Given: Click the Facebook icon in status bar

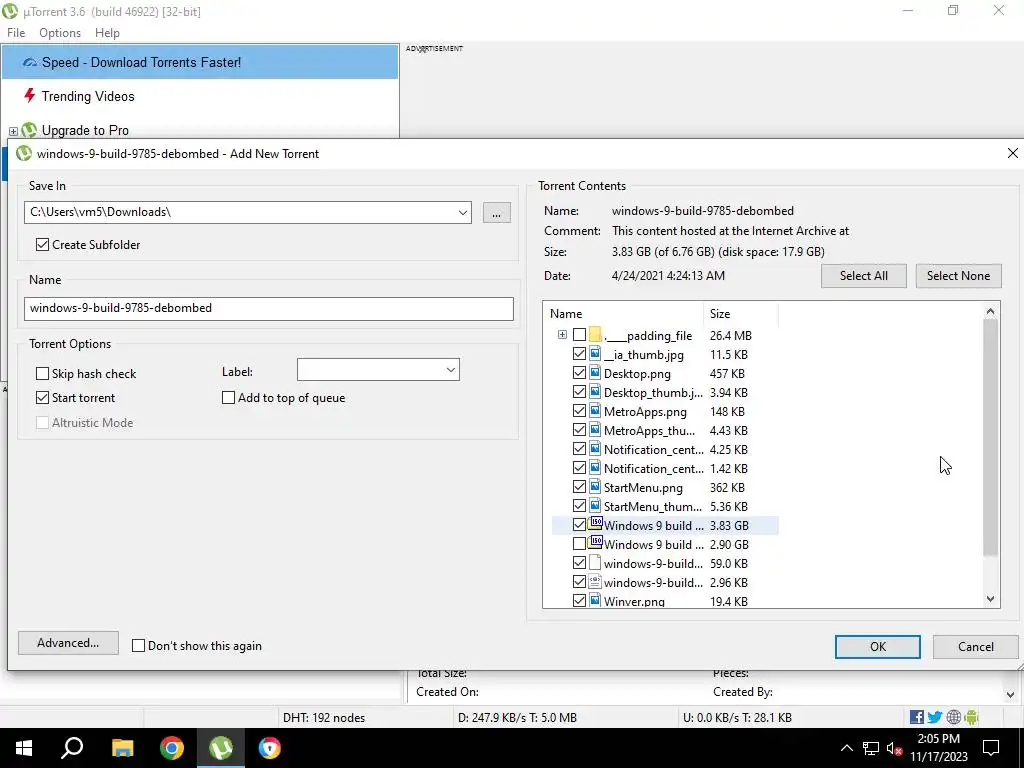Looking at the screenshot, I should (x=917, y=717).
